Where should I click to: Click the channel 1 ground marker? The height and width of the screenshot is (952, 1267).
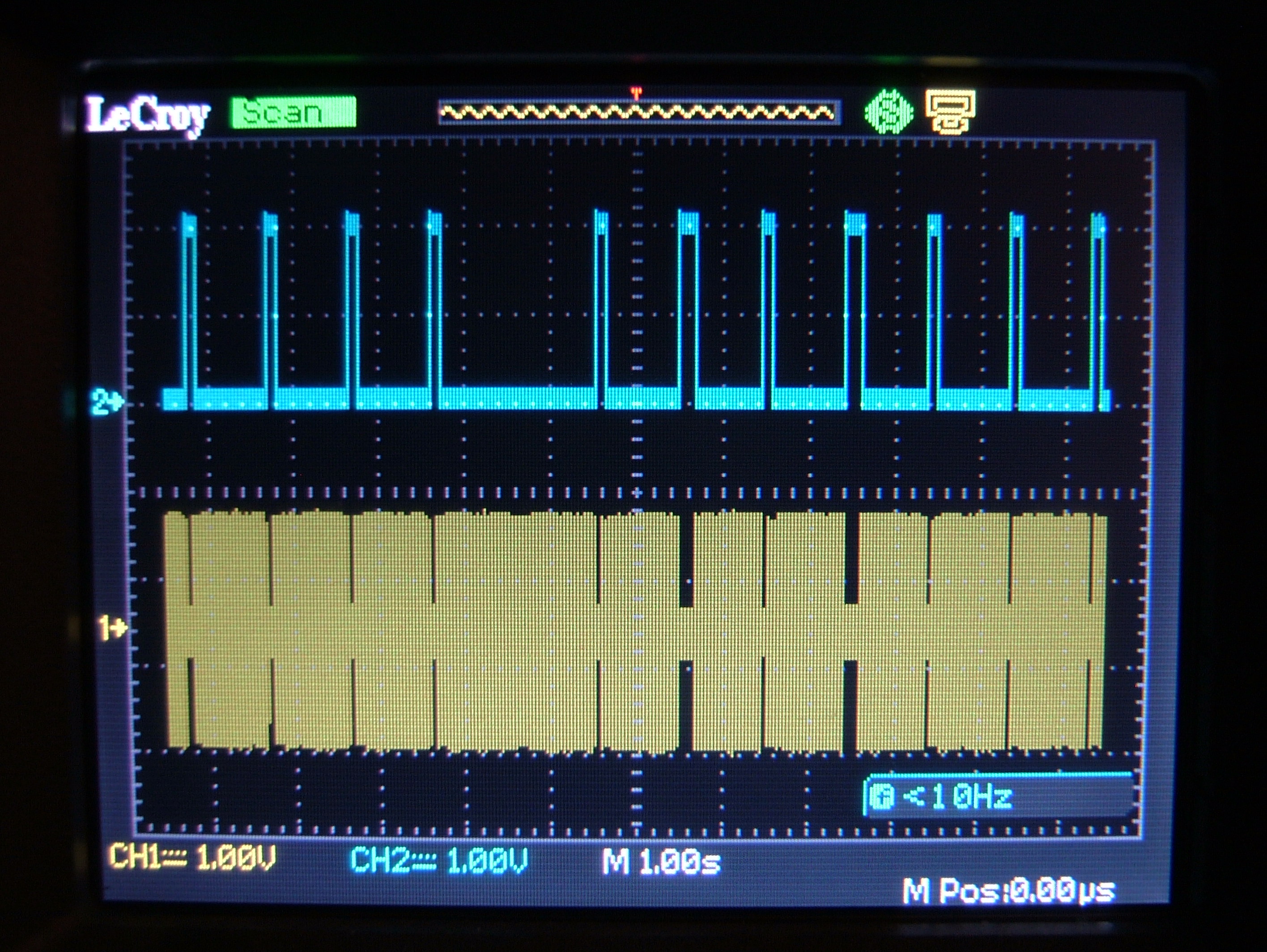(x=112, y=629)
